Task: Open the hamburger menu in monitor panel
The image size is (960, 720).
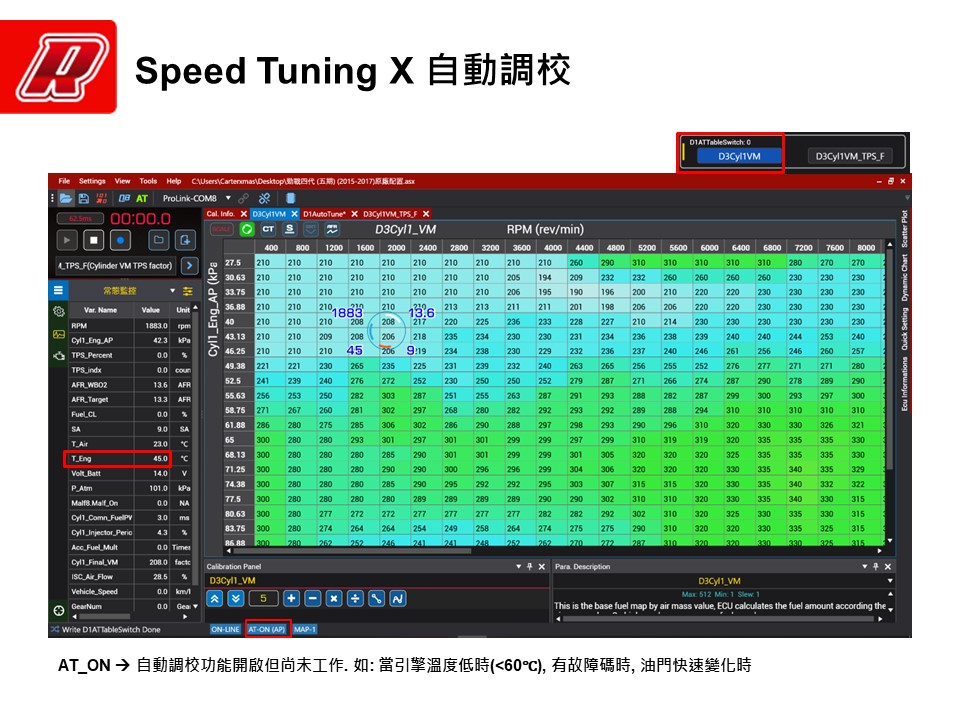Action: pyautogui.click(x=58, y=290)
